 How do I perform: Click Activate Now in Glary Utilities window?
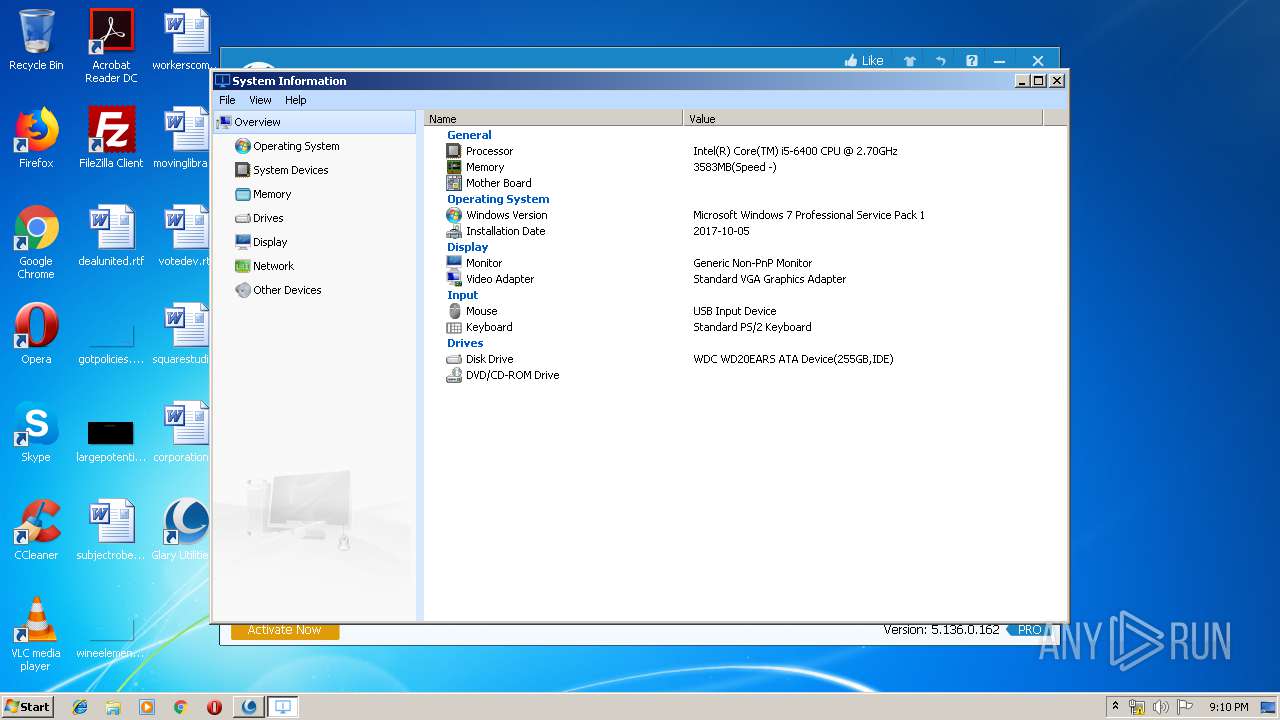[285, 630]
